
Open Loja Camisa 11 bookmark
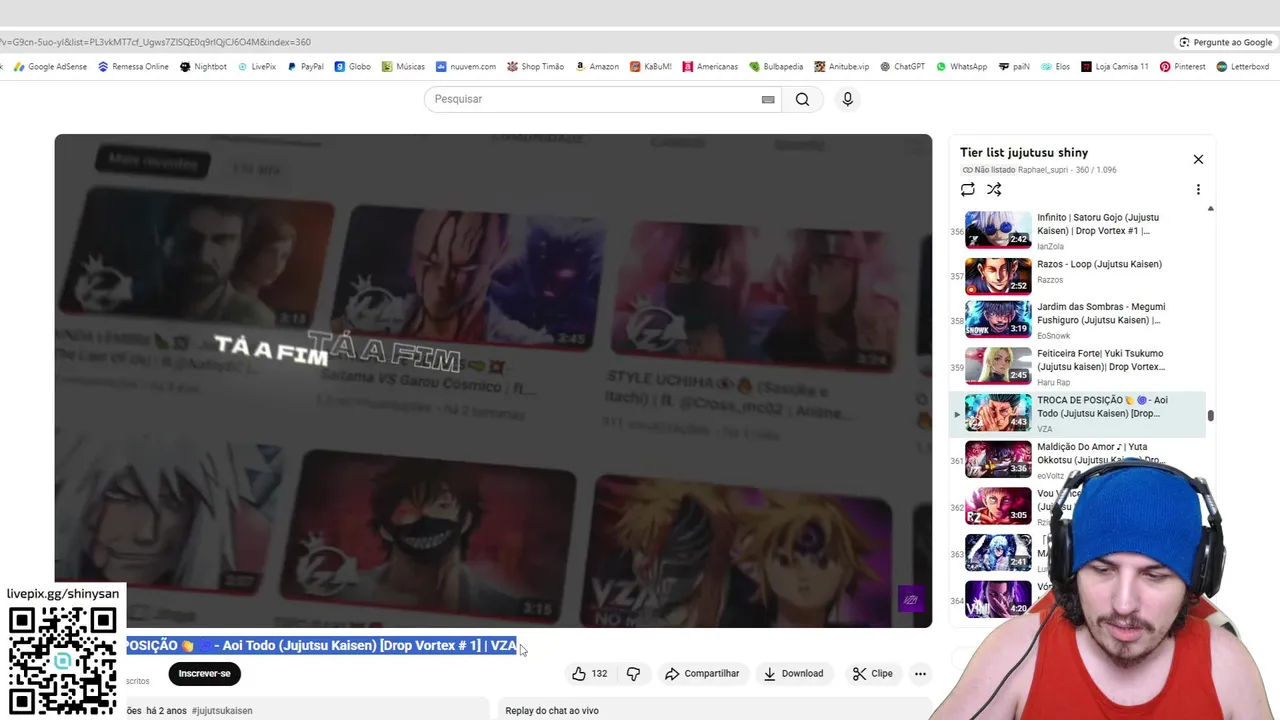(1115, 67)
